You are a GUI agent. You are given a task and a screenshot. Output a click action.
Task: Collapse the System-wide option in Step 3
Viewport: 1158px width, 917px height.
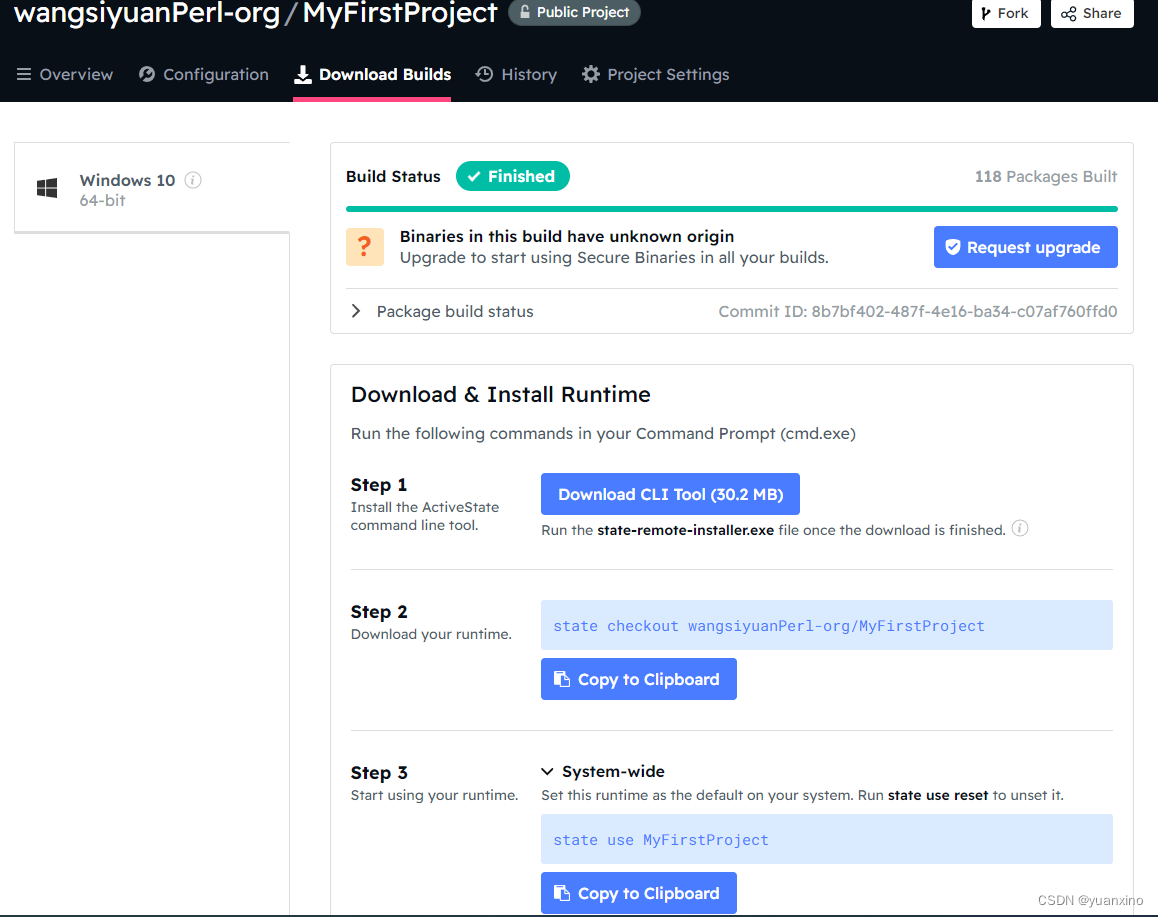(547, 771)
